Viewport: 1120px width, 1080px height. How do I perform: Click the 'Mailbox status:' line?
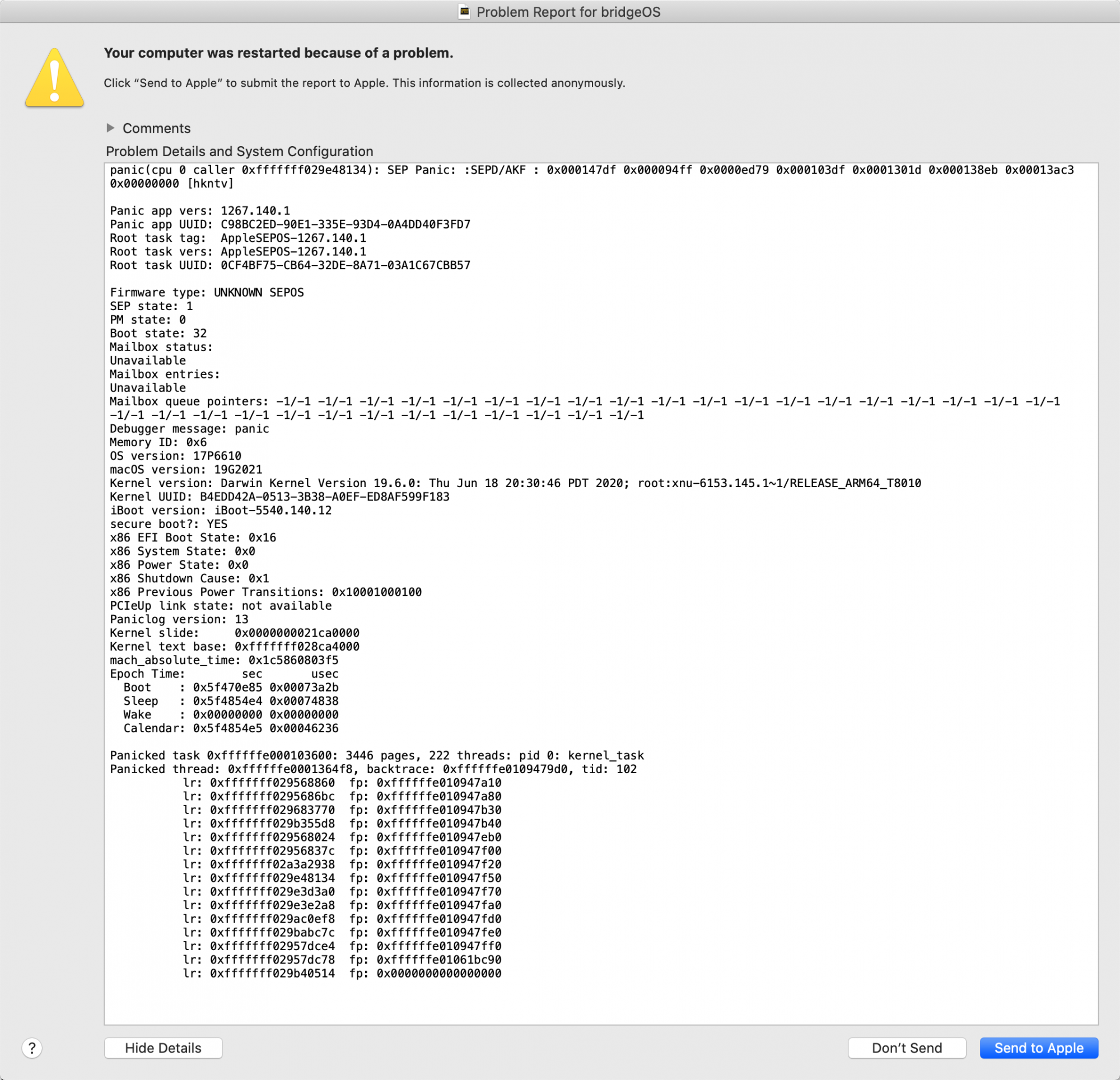[162, 348]
